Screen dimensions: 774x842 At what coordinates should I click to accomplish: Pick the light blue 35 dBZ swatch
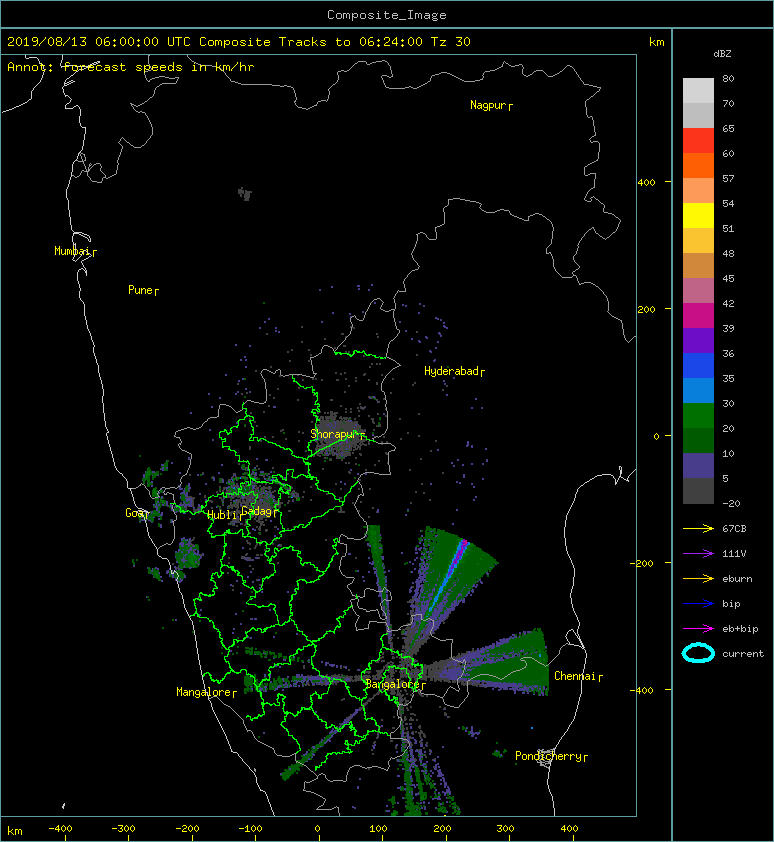[698, 390]
